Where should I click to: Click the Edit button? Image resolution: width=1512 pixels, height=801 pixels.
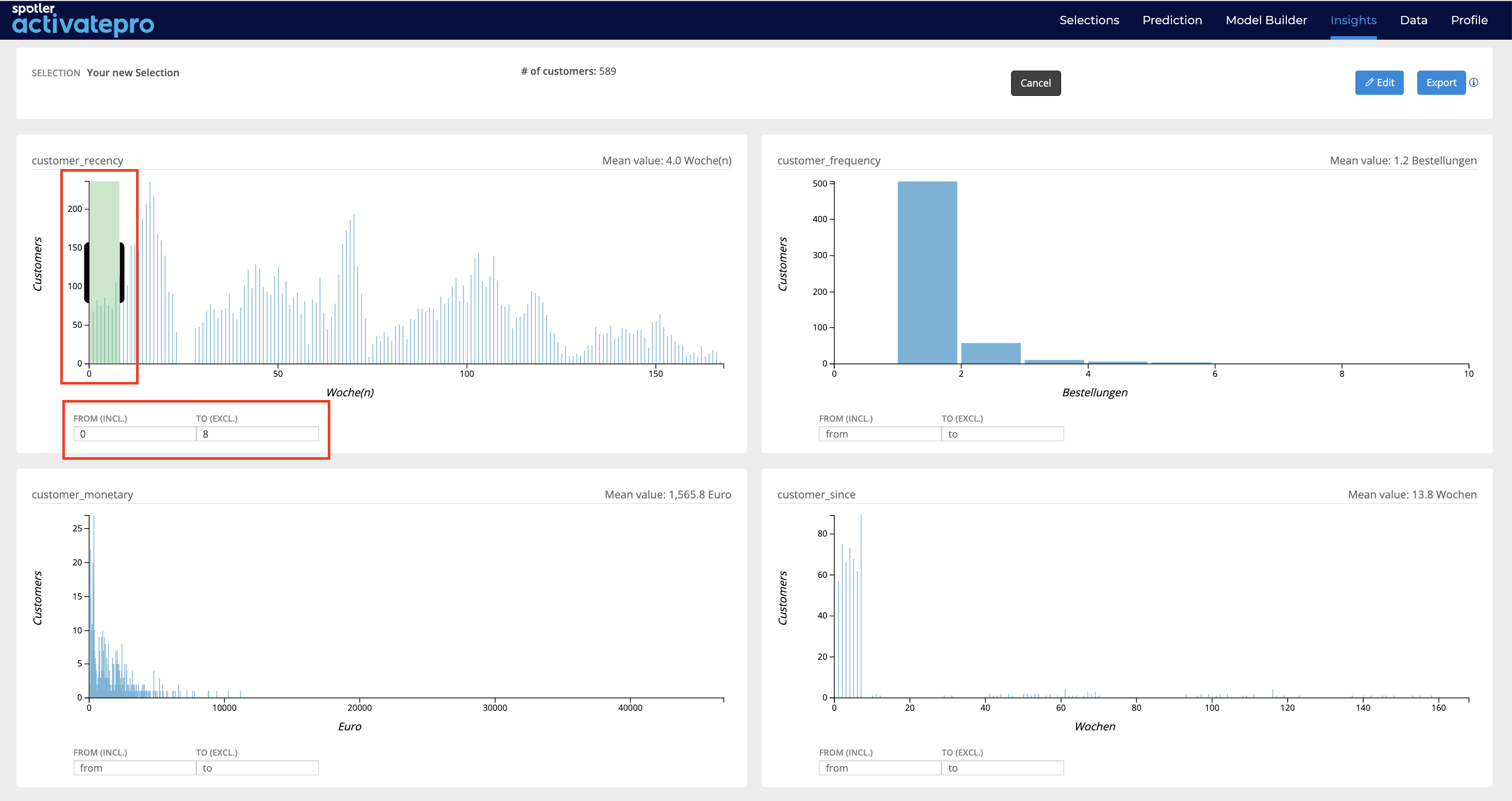coord(1379,83)
